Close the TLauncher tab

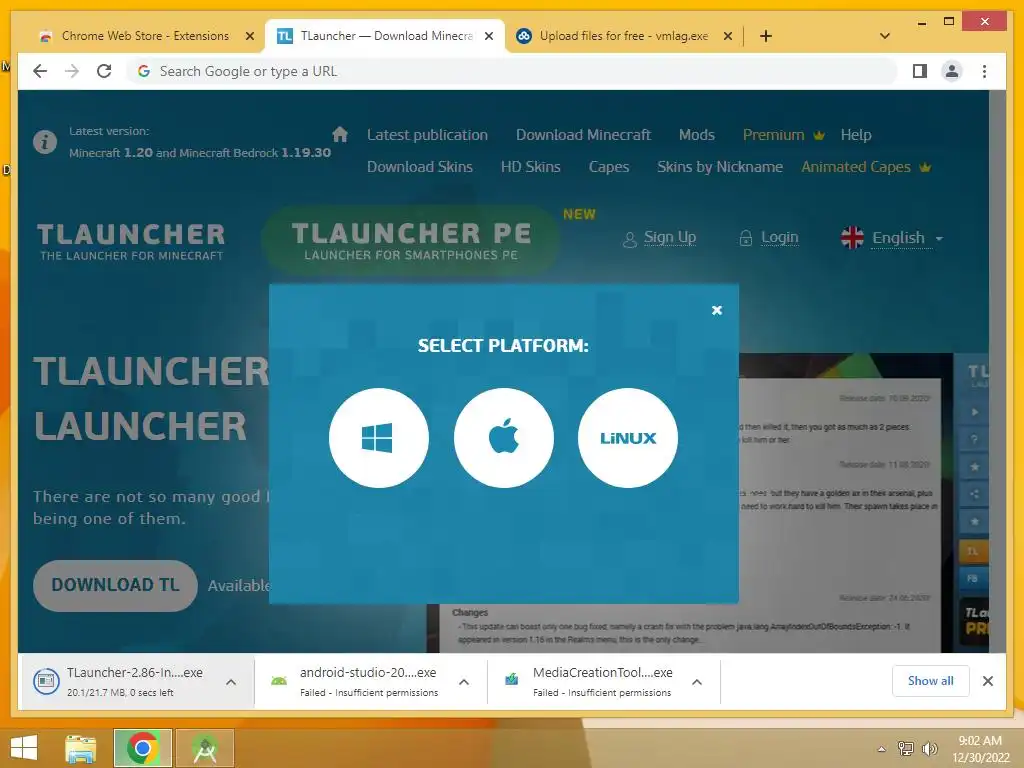coord(488,36)
